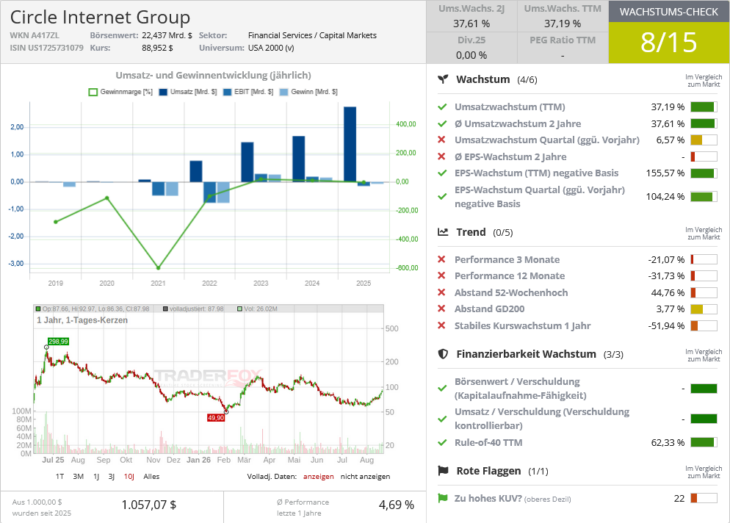Image resolution: width=730 pixels, height=523 pixels.
Task: Click the Rote Flaggen black flag icon
Action: [443, 471]
